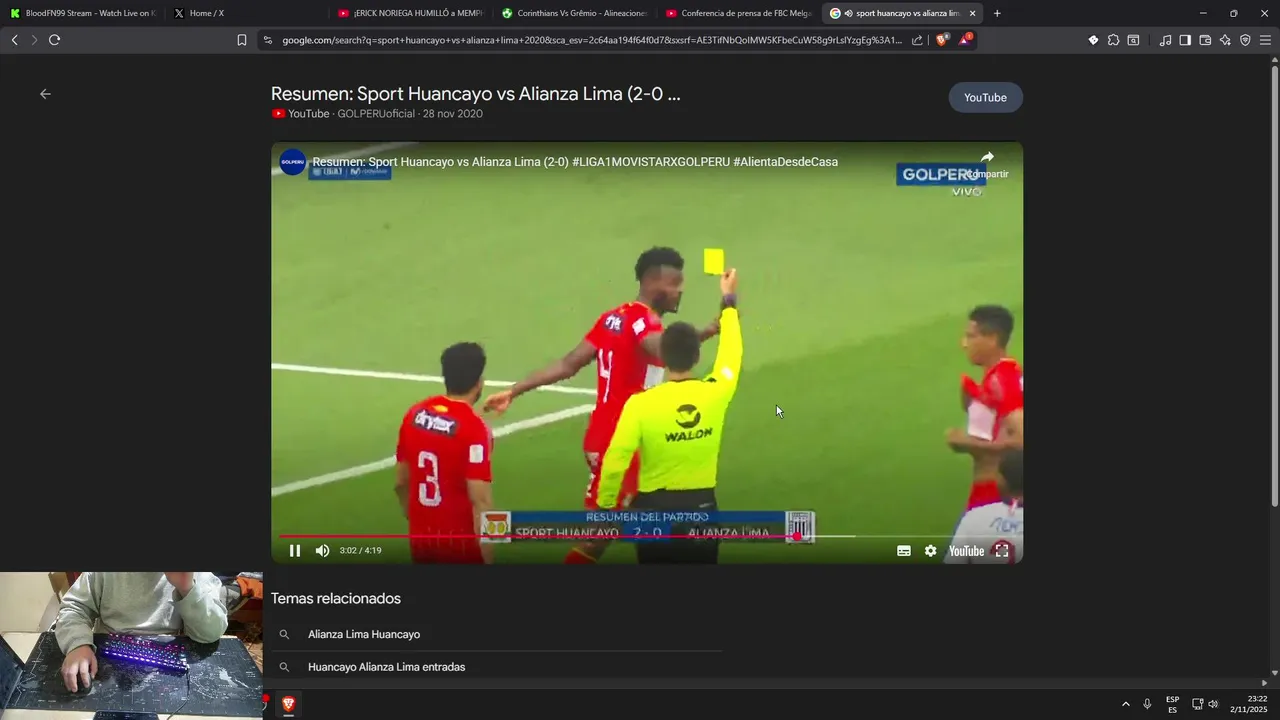Screen dimensions: 1280x720
Task: Click the YouTube logo in player controls
Action: (x=966, y=550)
